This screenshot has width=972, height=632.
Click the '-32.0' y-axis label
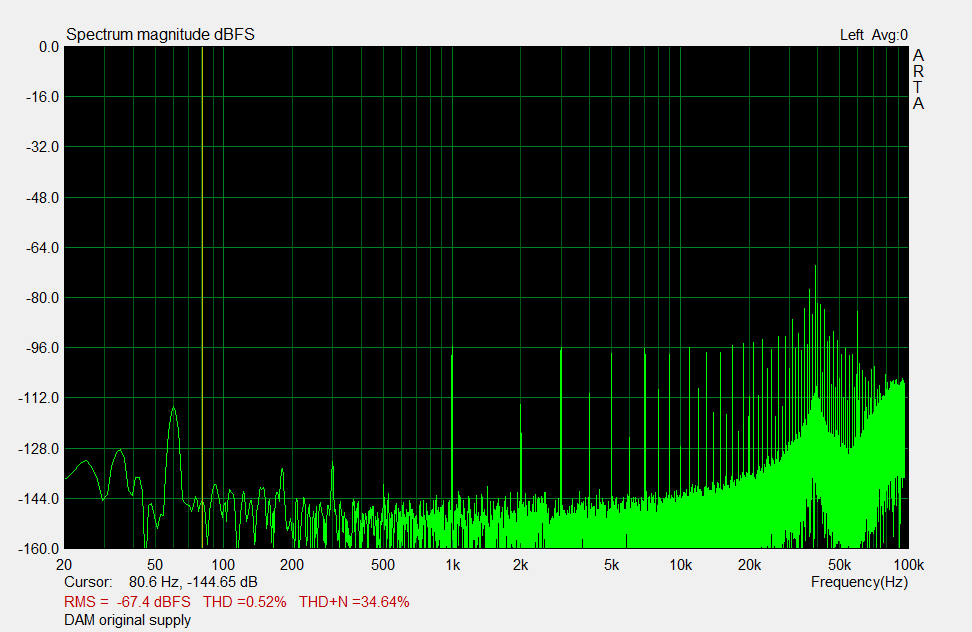[43, 147]
